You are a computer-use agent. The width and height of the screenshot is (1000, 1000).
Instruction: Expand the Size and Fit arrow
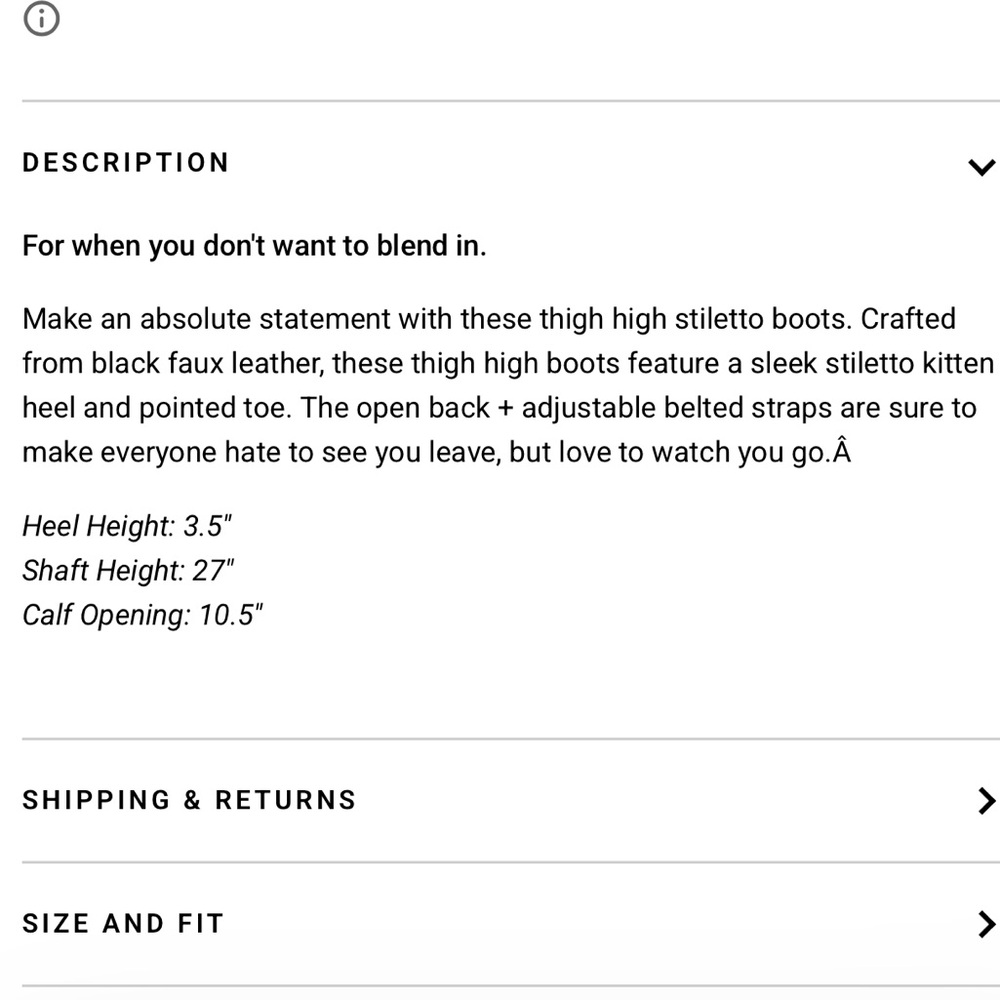click(986, 924)
